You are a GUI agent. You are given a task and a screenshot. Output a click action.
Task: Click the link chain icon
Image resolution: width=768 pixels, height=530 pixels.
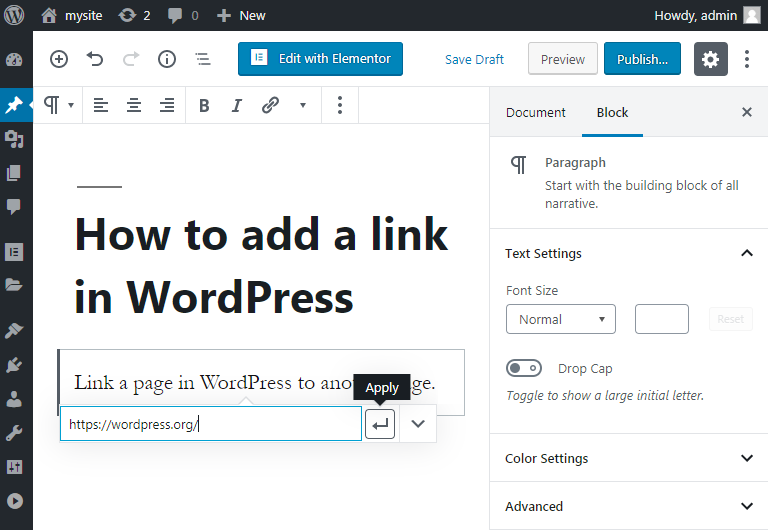coord(270,105)
